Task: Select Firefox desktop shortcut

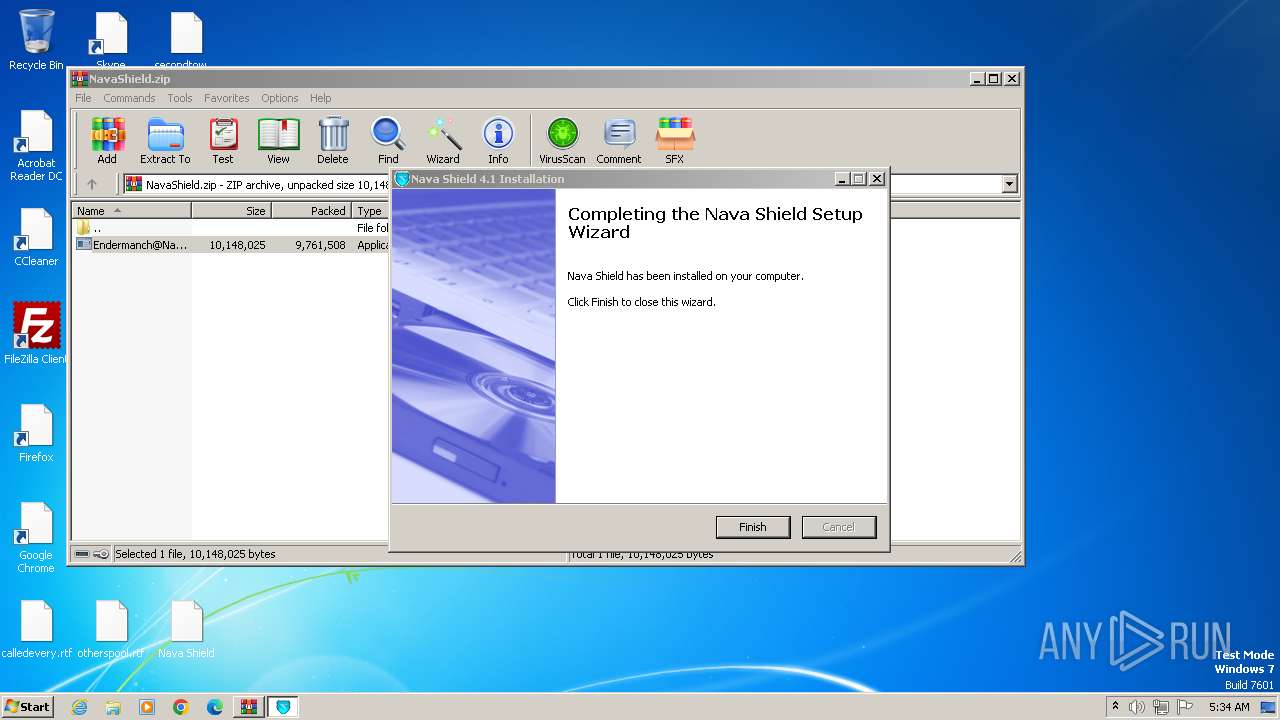Action: pyautogui.click(x=36, y=434)
